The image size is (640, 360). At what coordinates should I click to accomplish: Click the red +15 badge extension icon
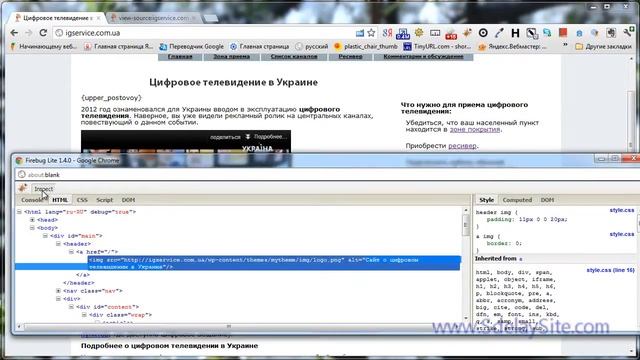click(451, 34)
